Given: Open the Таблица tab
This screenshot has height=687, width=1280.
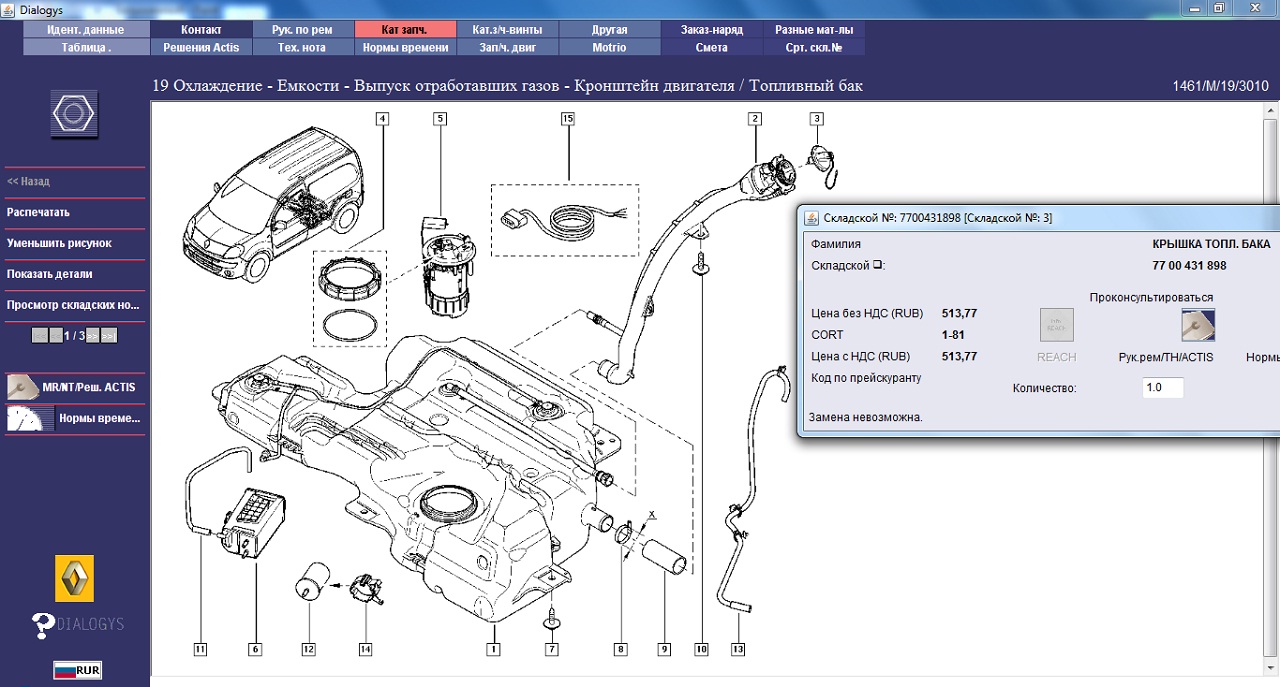Looking at the screenshot, I should [x=86, y=47].
